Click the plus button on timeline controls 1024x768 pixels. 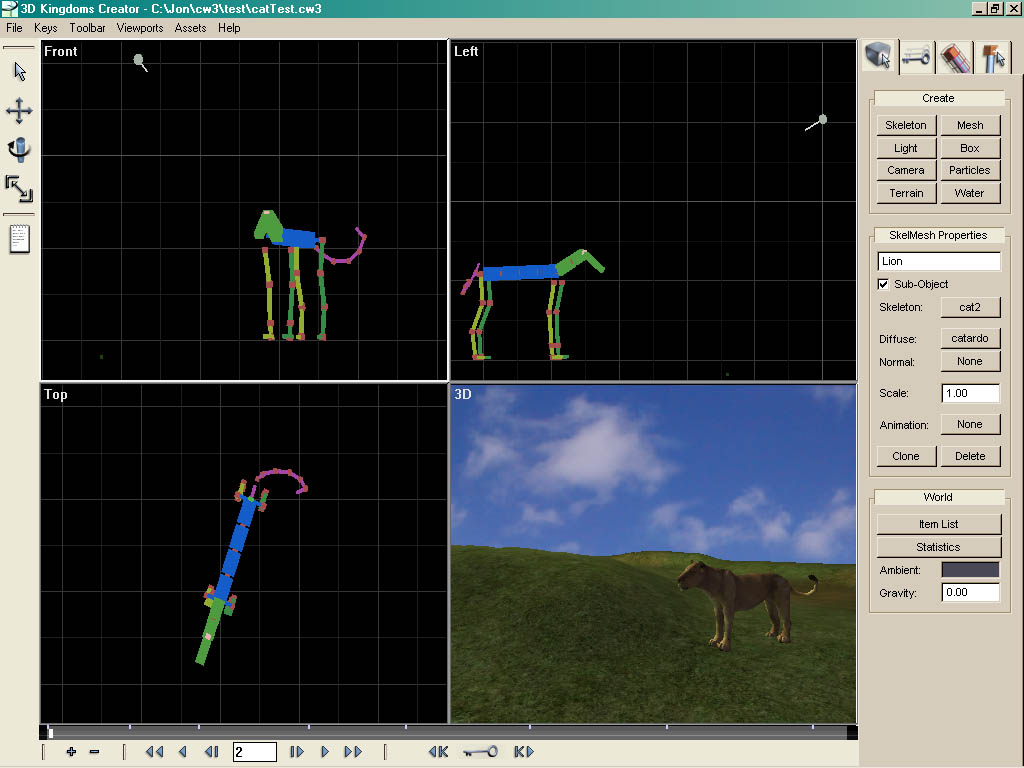71,752
